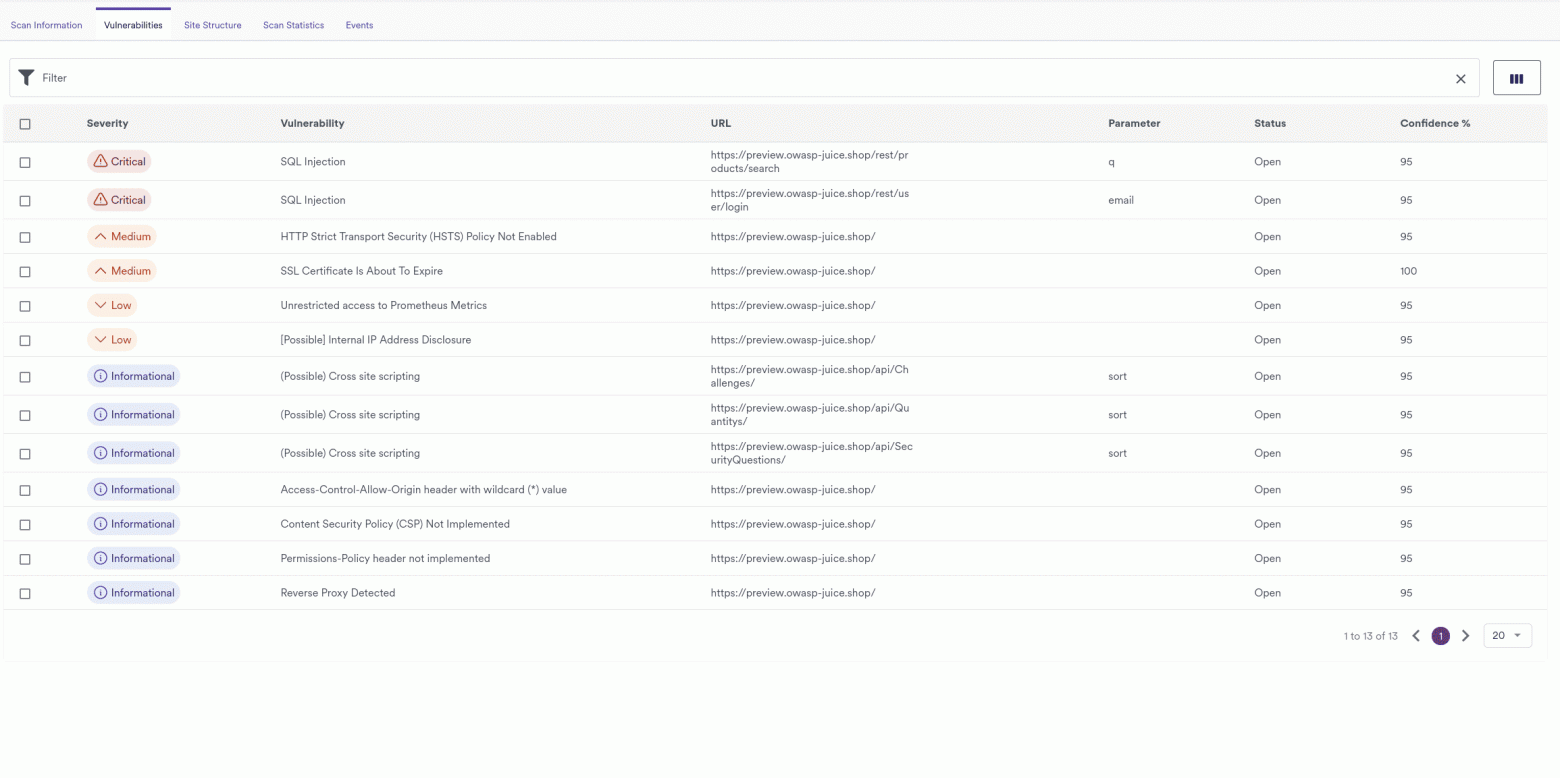The height and width of the screenshot is (778, 1560).
Task: Open "[Possible] Internal IP Address Disclosure" entry
Action: click(376, 340)
